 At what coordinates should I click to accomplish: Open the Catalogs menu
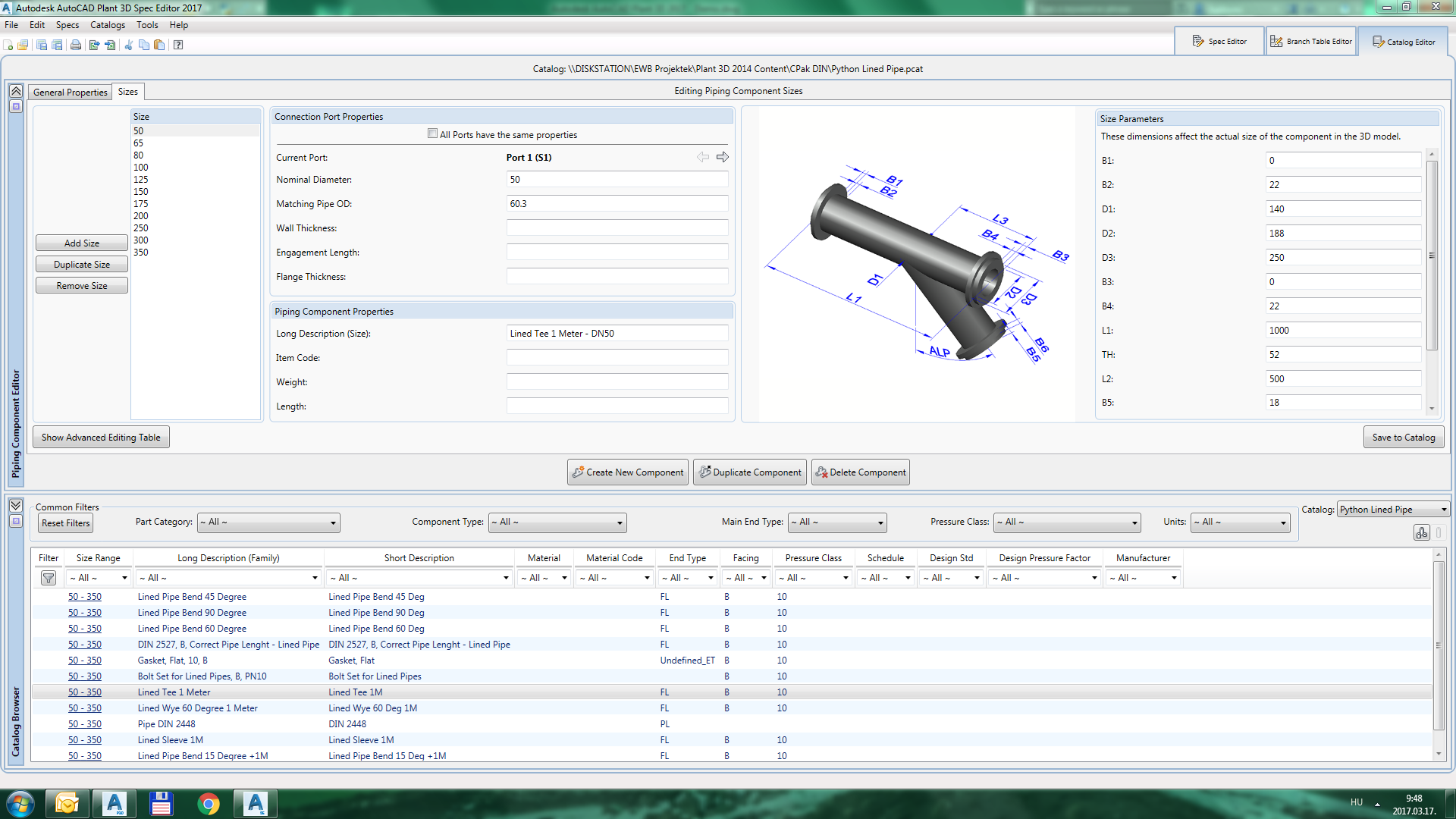[x=107, y=25]
